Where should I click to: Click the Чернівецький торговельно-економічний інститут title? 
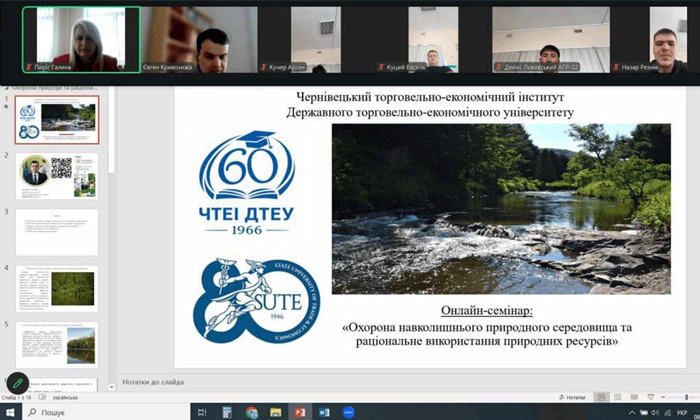430,97
